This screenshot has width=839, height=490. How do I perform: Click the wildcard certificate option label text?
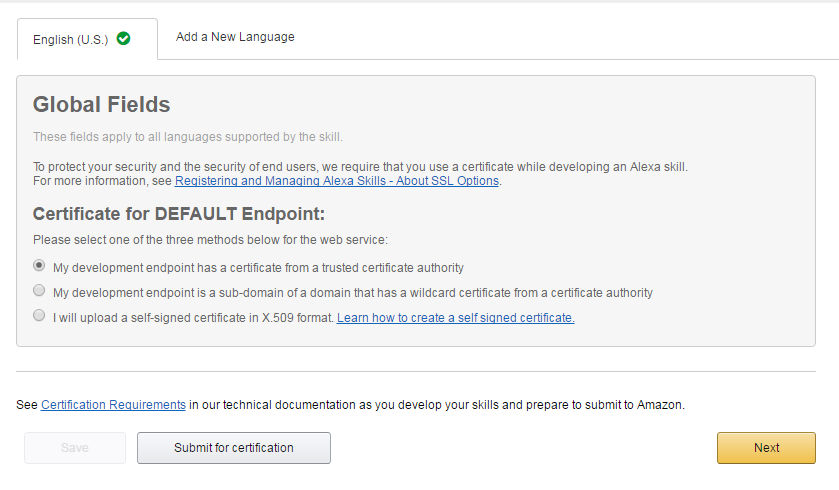[x=353, y=293]
